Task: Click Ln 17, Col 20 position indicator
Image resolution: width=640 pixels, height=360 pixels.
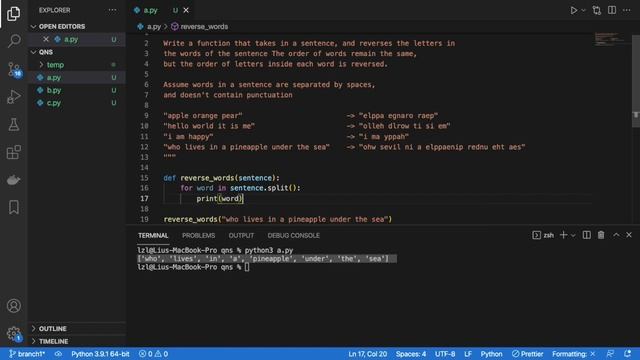Action: (367, 354)
